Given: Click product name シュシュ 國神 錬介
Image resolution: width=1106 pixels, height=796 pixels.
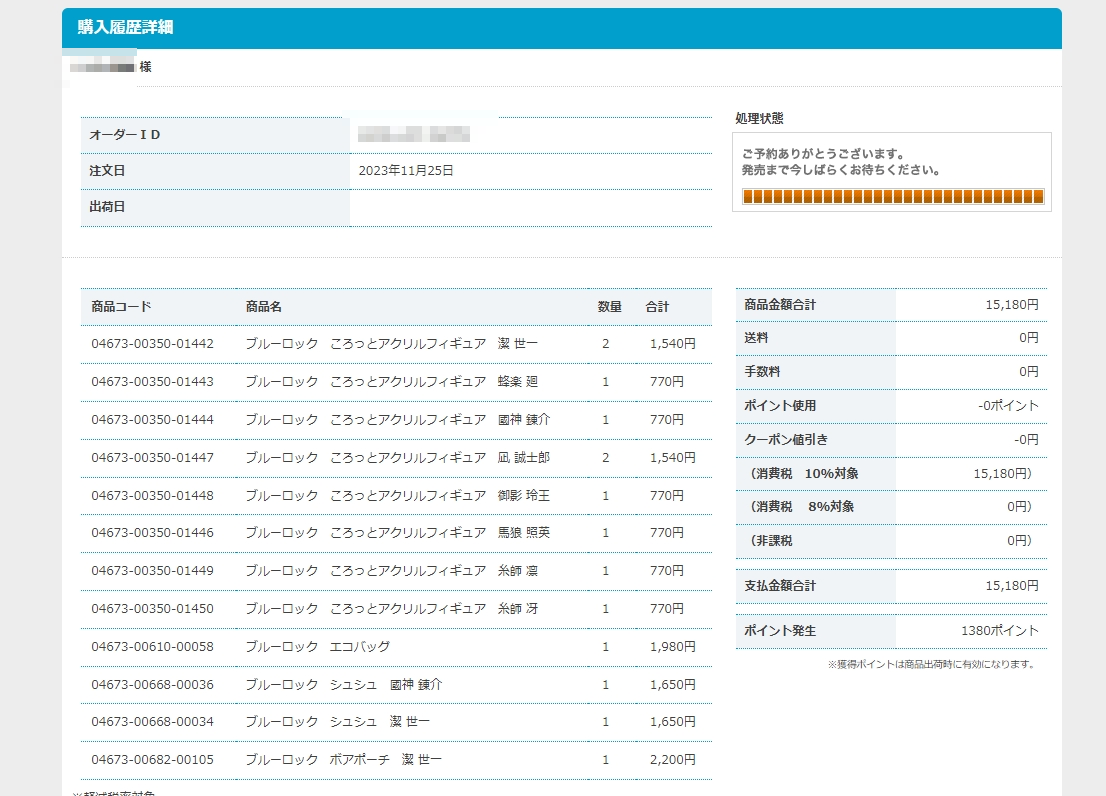Looking at the screenshot, I should (x=386, y=685).
